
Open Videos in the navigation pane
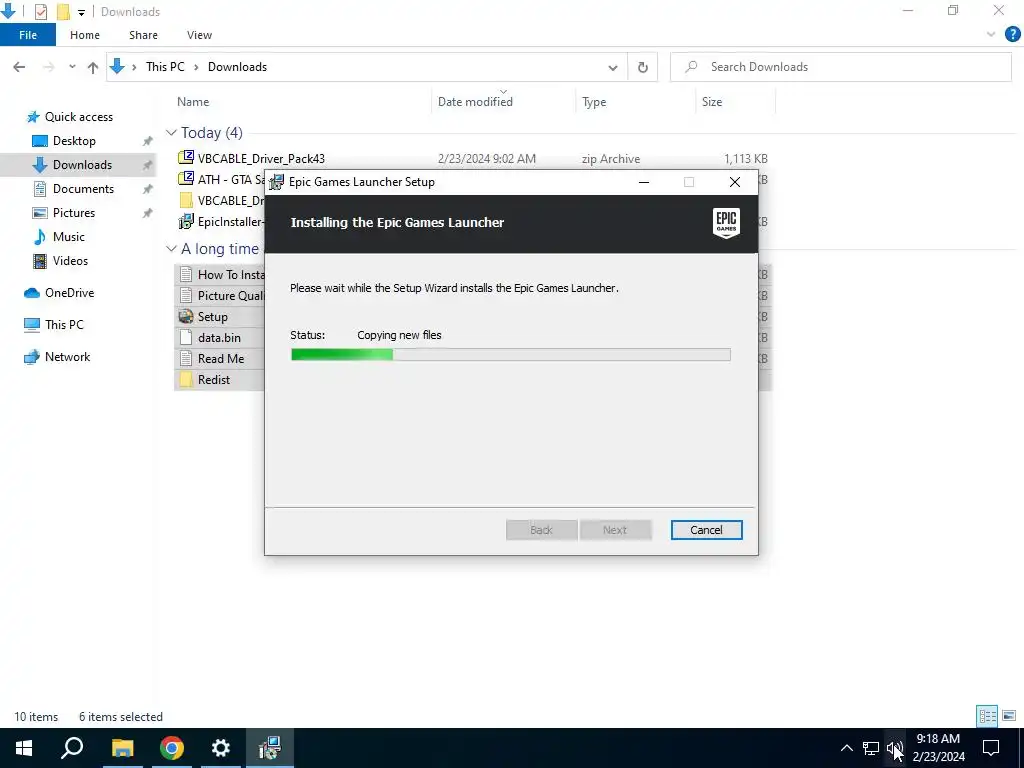70,261
